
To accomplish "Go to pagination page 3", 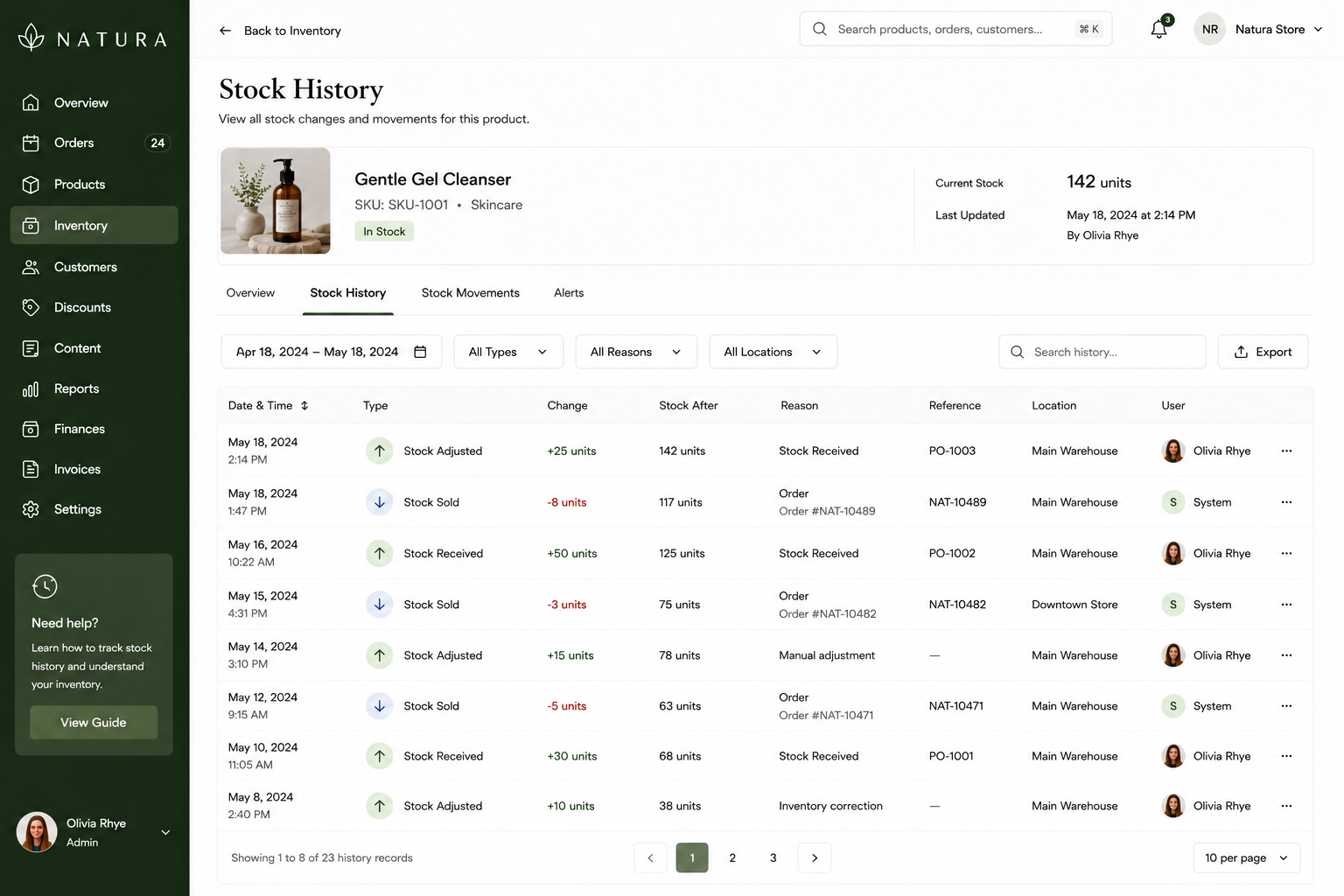I will point(773,857).
